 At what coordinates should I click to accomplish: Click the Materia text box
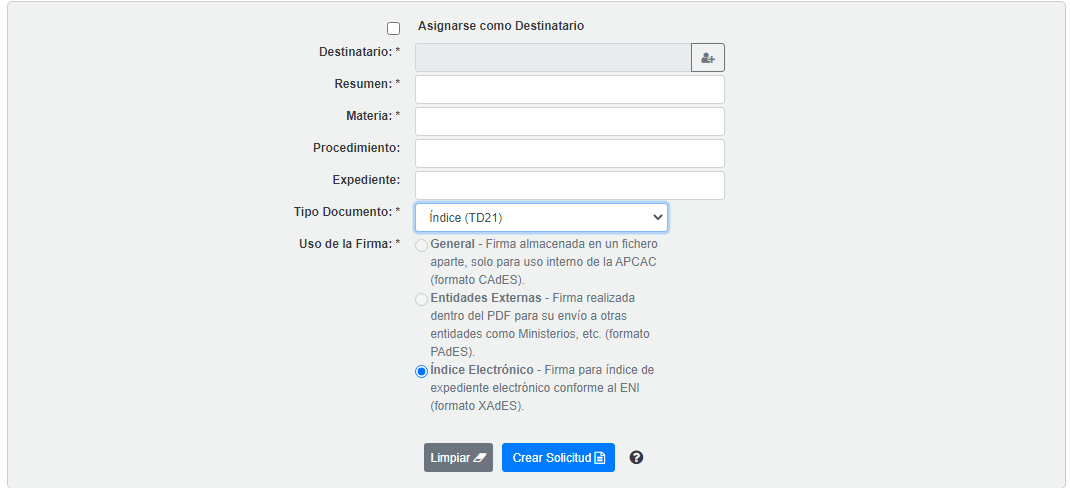pyautogui.click(x=570, y=121)
